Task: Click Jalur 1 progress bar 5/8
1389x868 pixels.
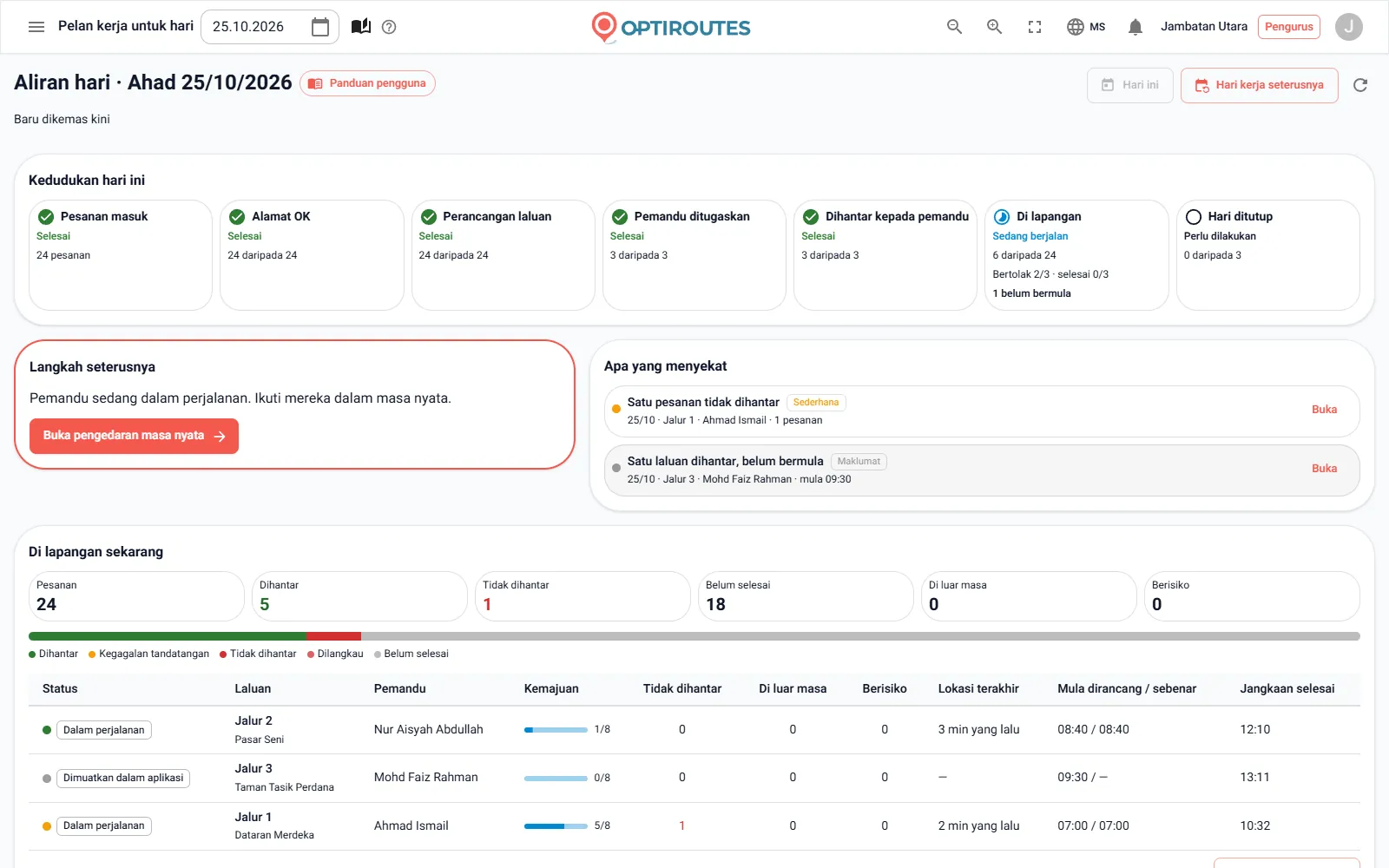Action: (556, 826)
